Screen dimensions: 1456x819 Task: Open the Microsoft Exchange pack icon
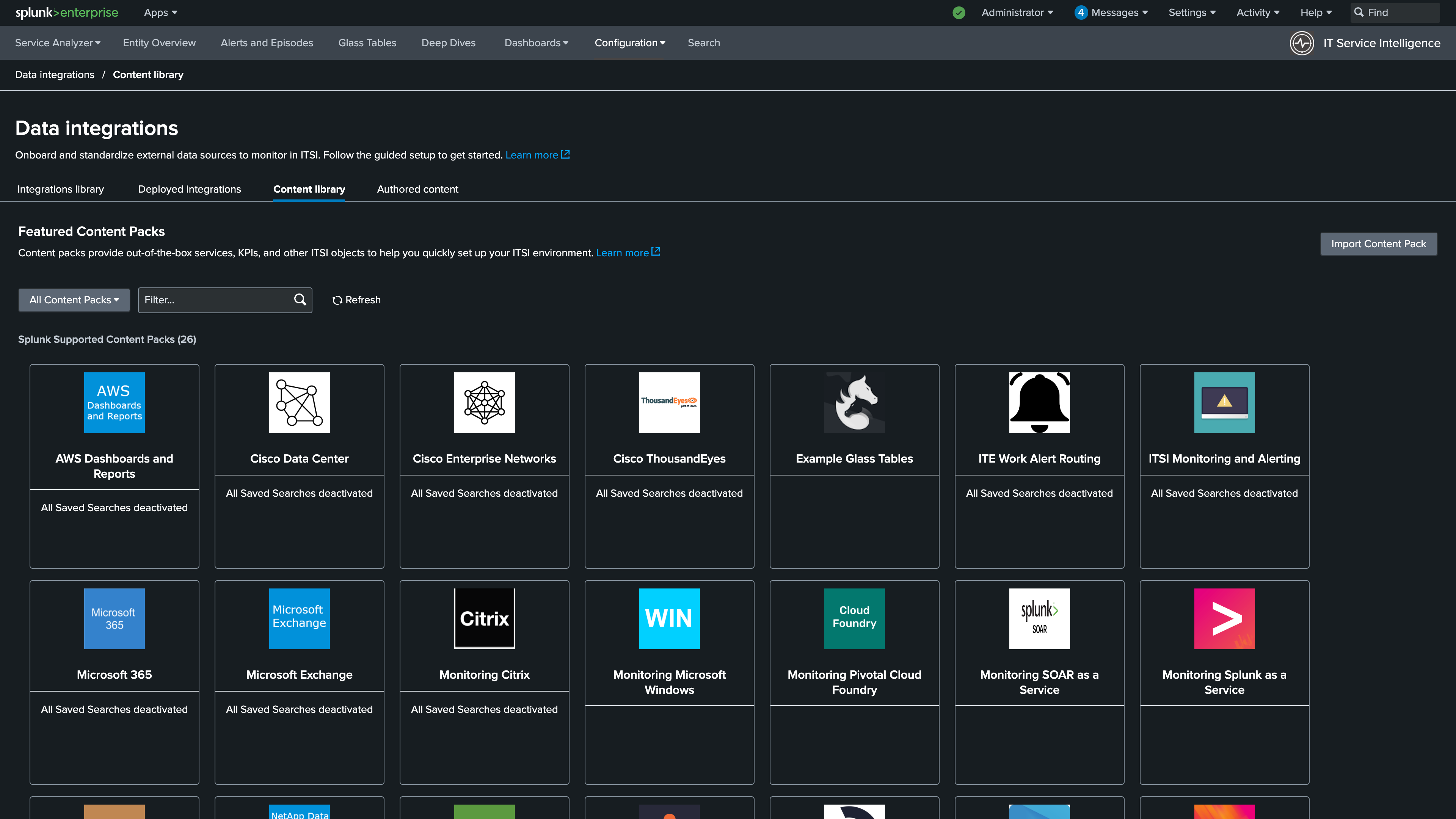tap(299, 618)
